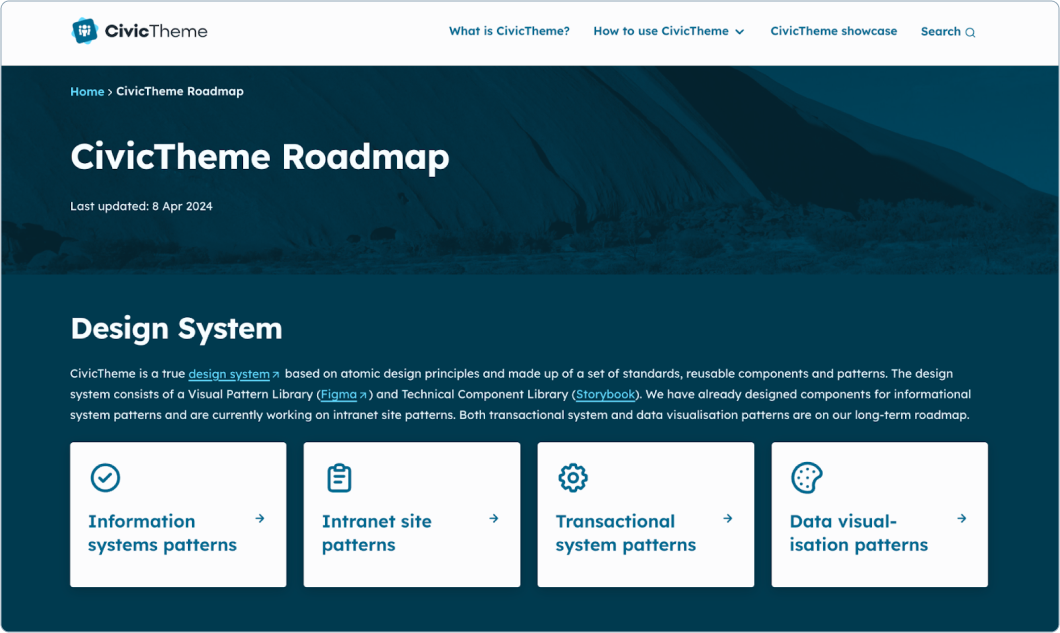Expand the How to use CivicTheme dropdown
The height and width of the screenshot is (633, 1060).
click(x=661, y=31)
